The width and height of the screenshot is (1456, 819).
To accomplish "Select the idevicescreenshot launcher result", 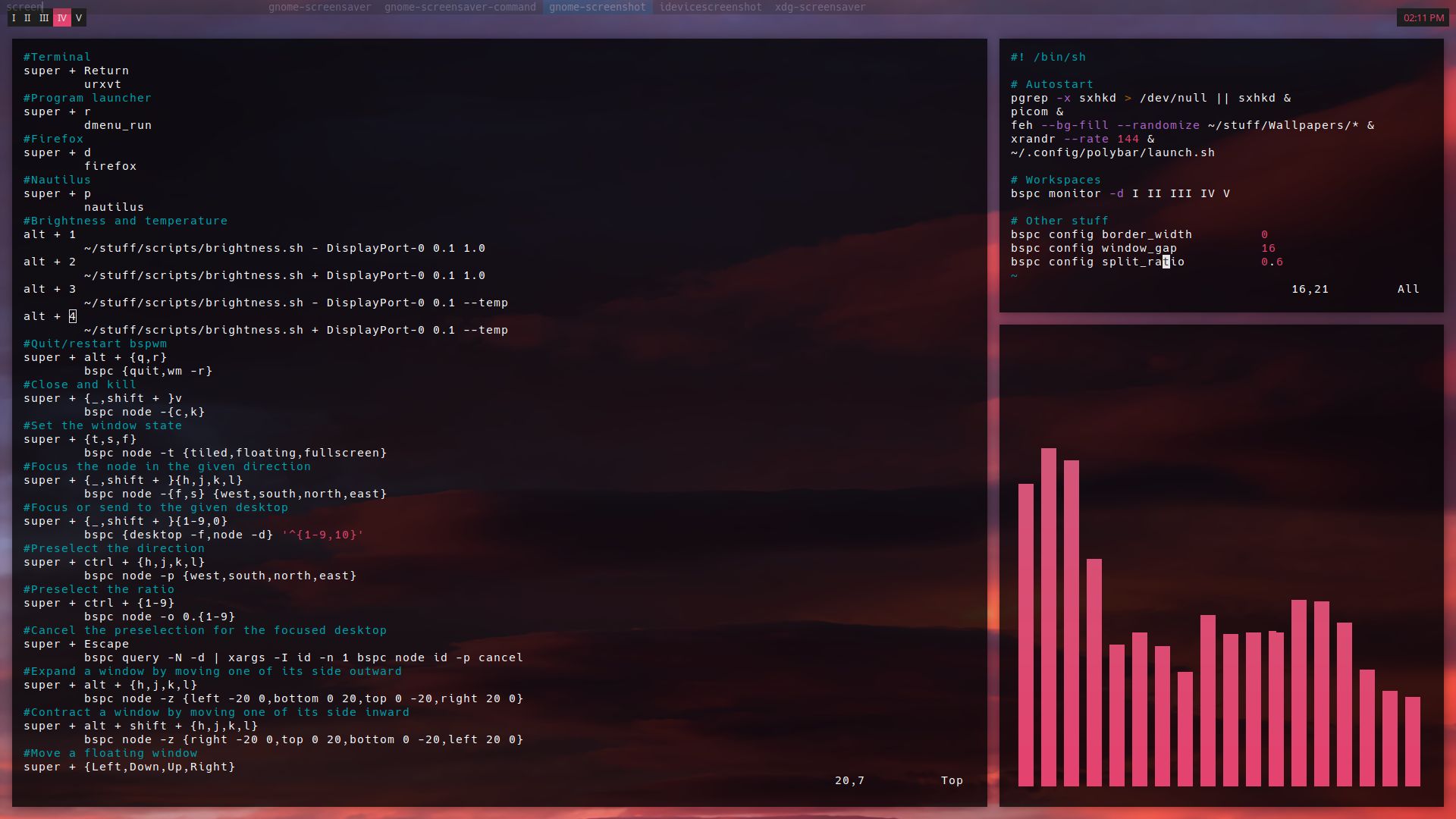I will [x=711, y=7].
